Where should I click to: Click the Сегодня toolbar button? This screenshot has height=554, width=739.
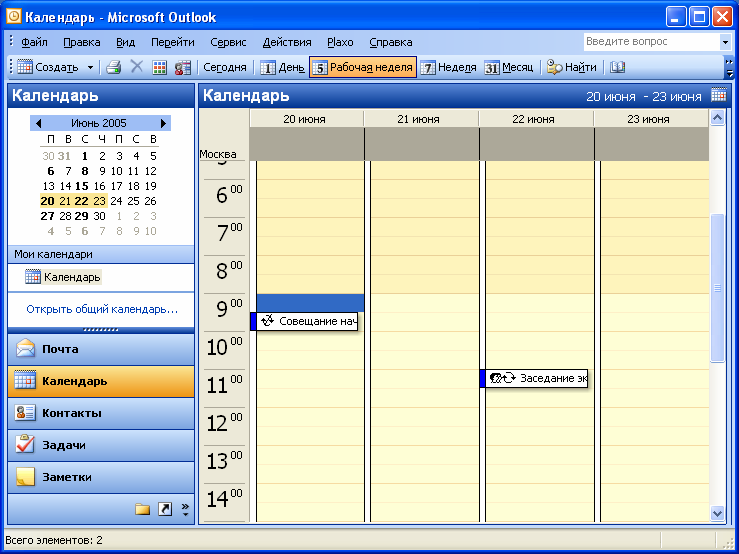pyautogui.click(x=225, y=67)
